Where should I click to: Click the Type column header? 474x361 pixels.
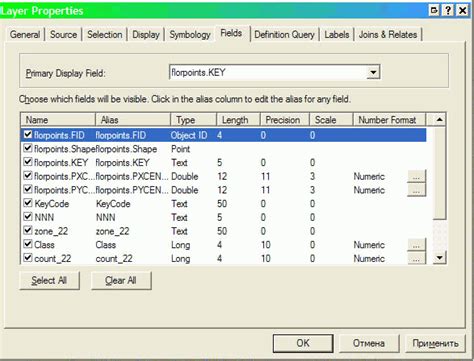[x=194, y=120]
